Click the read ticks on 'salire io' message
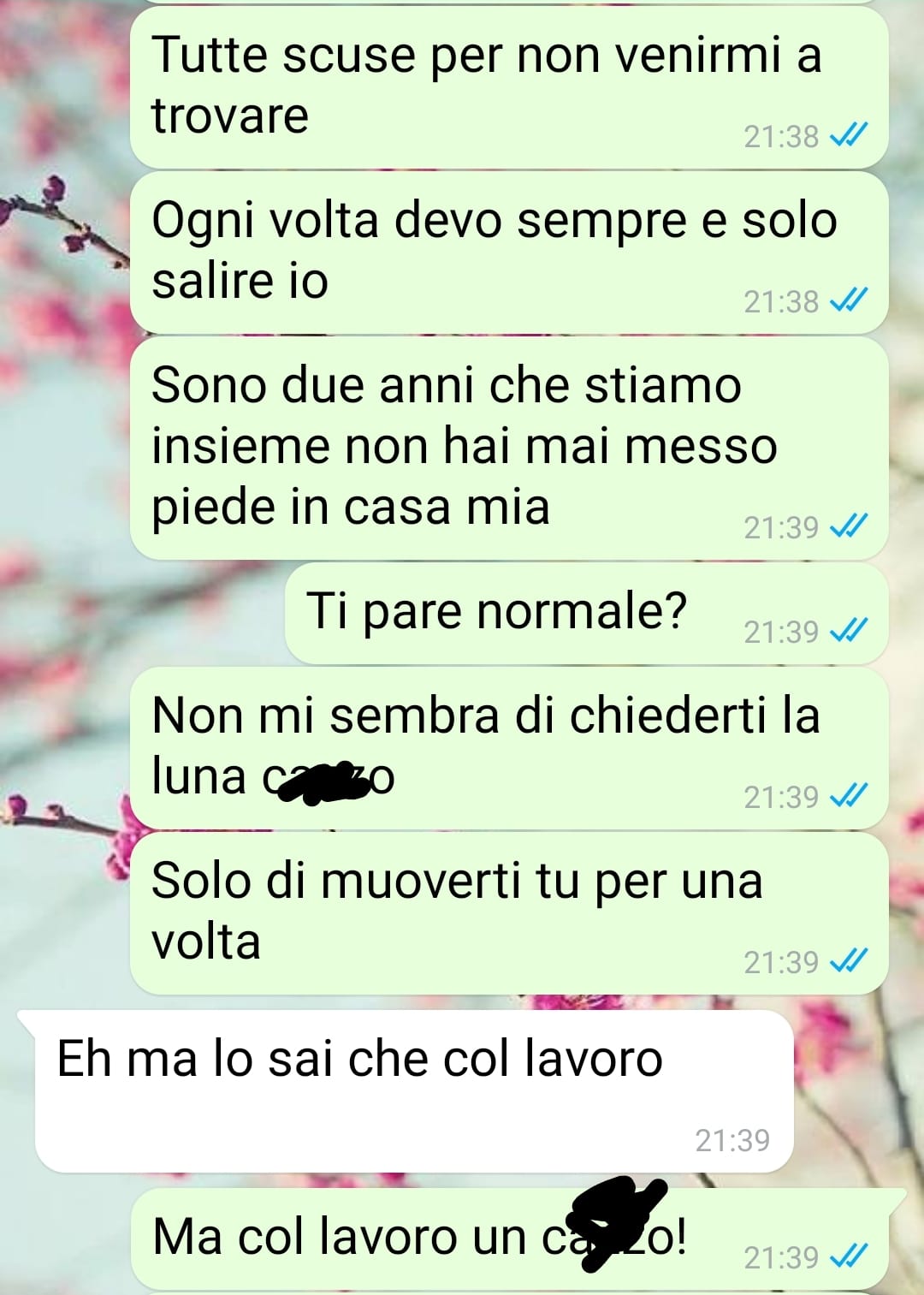Image resolution: width=924 pixels, height=1295 pixels. click(849, 300)
